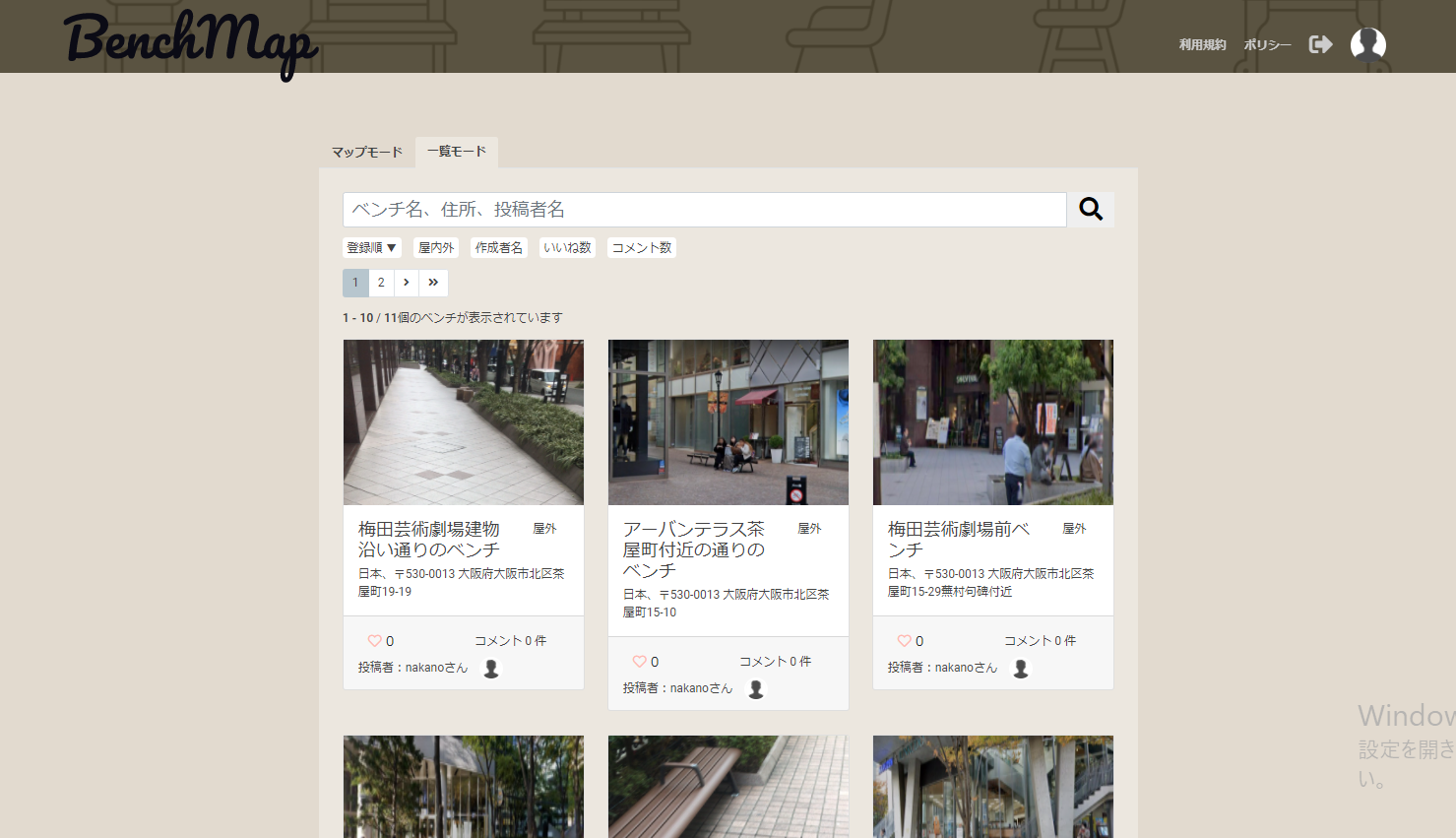Image resolution: width=1456 pixels, height=838 pixels.
Task: Switch to マップモード tab
Action: click(365, 152)
